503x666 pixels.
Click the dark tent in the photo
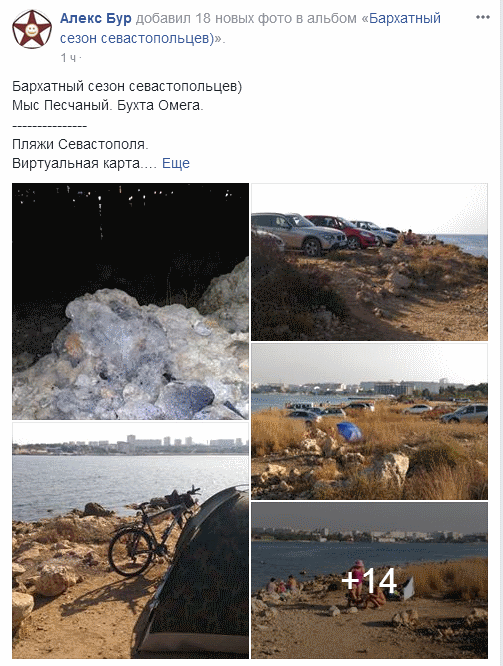click(200, 573)
